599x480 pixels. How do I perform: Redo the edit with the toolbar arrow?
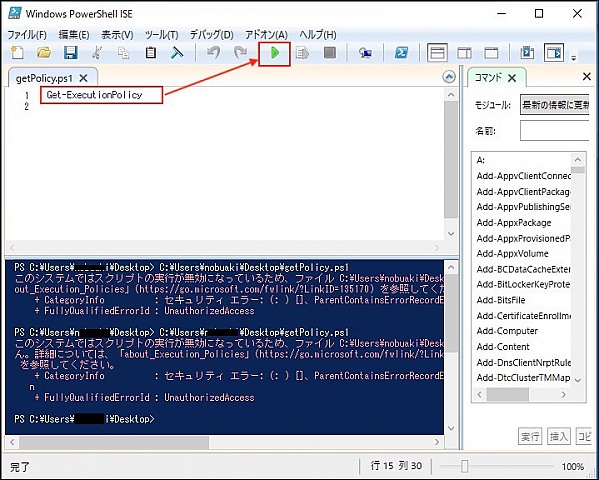point(240,52)
